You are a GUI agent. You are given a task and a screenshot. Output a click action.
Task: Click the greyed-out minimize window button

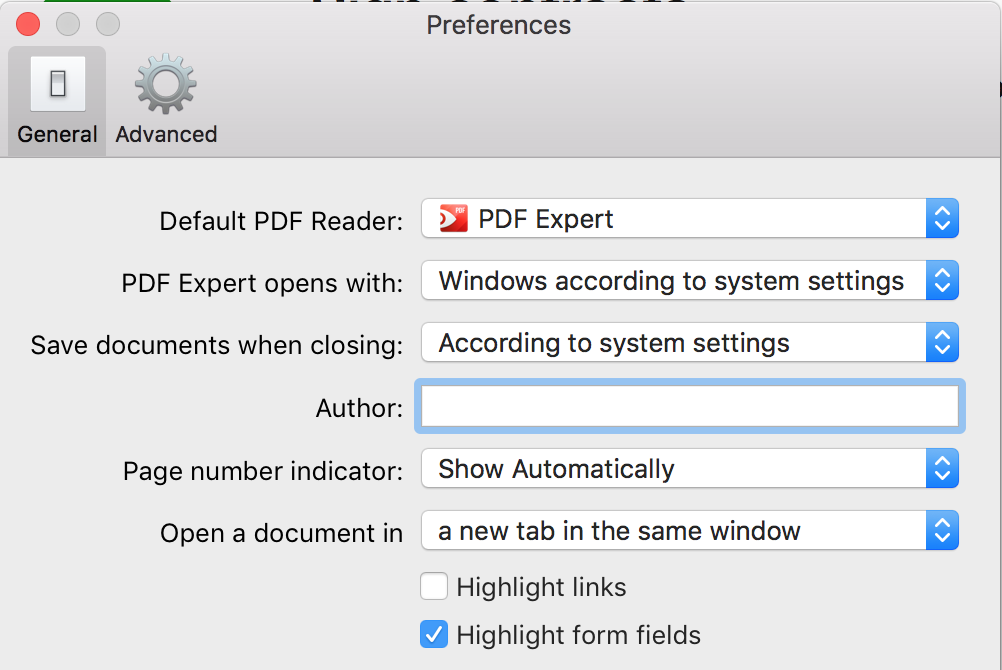(x=68, y=24)
